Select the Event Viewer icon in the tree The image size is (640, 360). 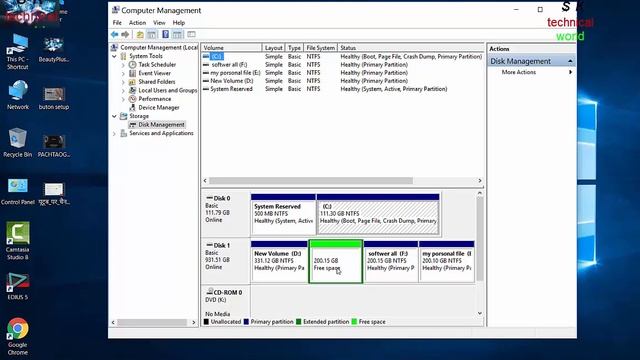[132, 73]
